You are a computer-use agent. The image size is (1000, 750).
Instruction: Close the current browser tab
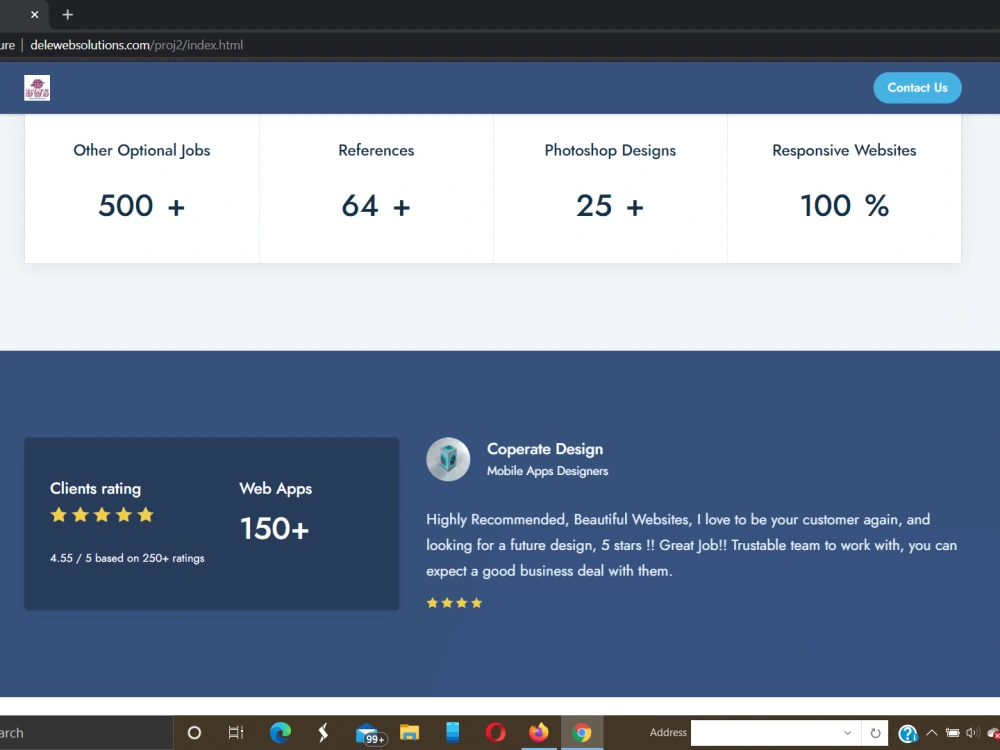(x=34, y=14)
